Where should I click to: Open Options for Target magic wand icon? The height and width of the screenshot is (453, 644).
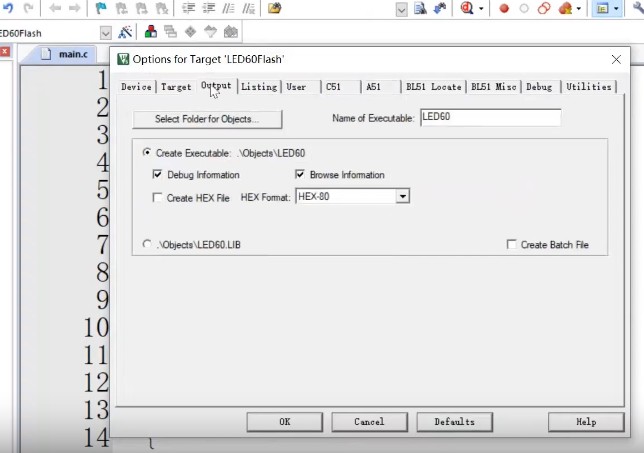[x=125, y=32]
